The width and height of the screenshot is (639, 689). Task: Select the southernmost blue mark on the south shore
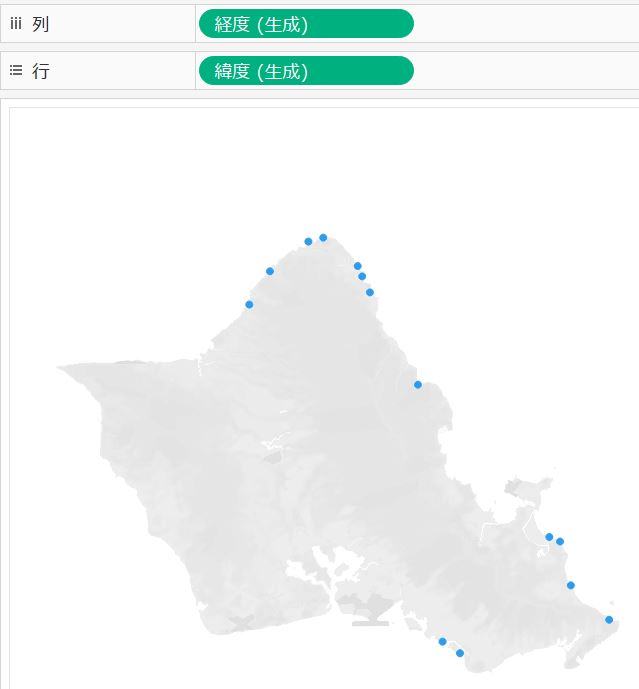[460, 653]
